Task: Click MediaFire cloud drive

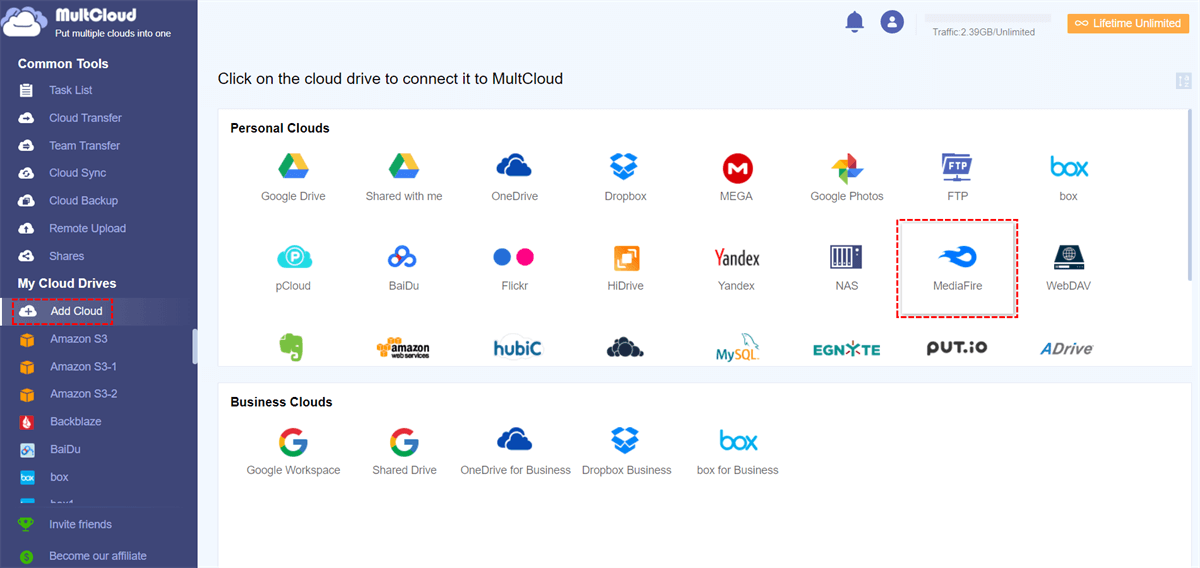Action: tap(957, 268)
